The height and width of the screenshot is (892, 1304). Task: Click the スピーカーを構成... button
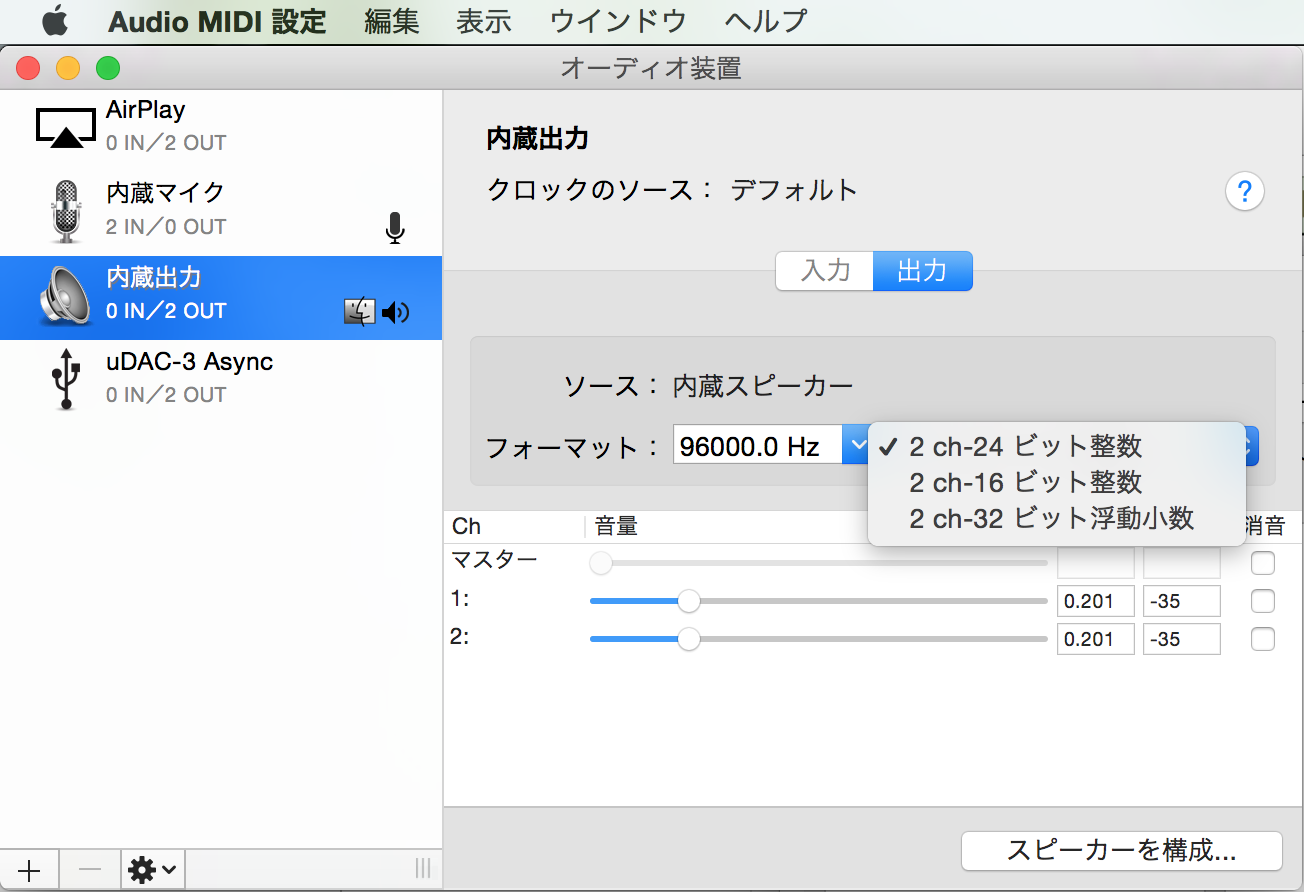tap(1121, 851)
